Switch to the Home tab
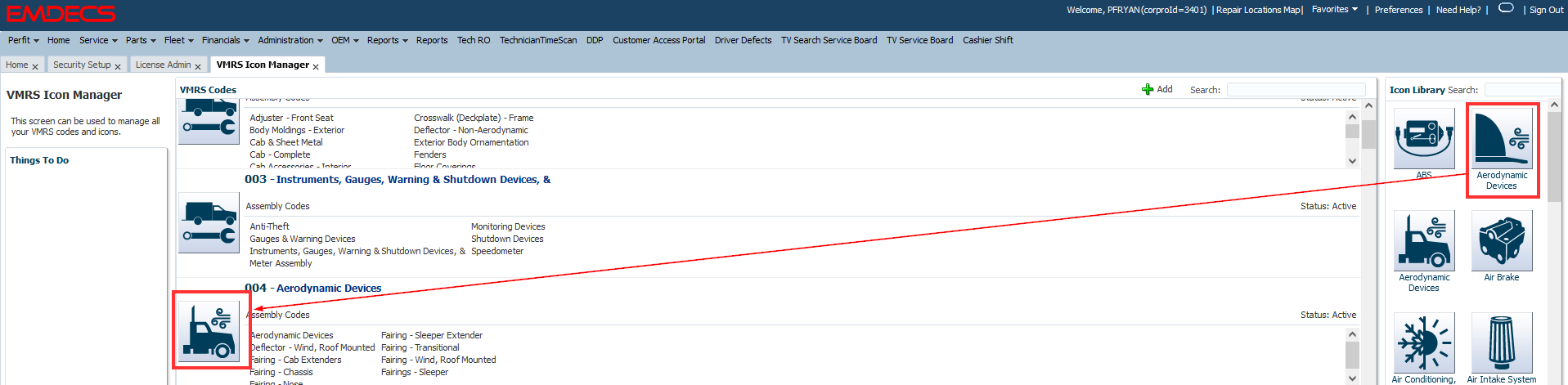 17,65
